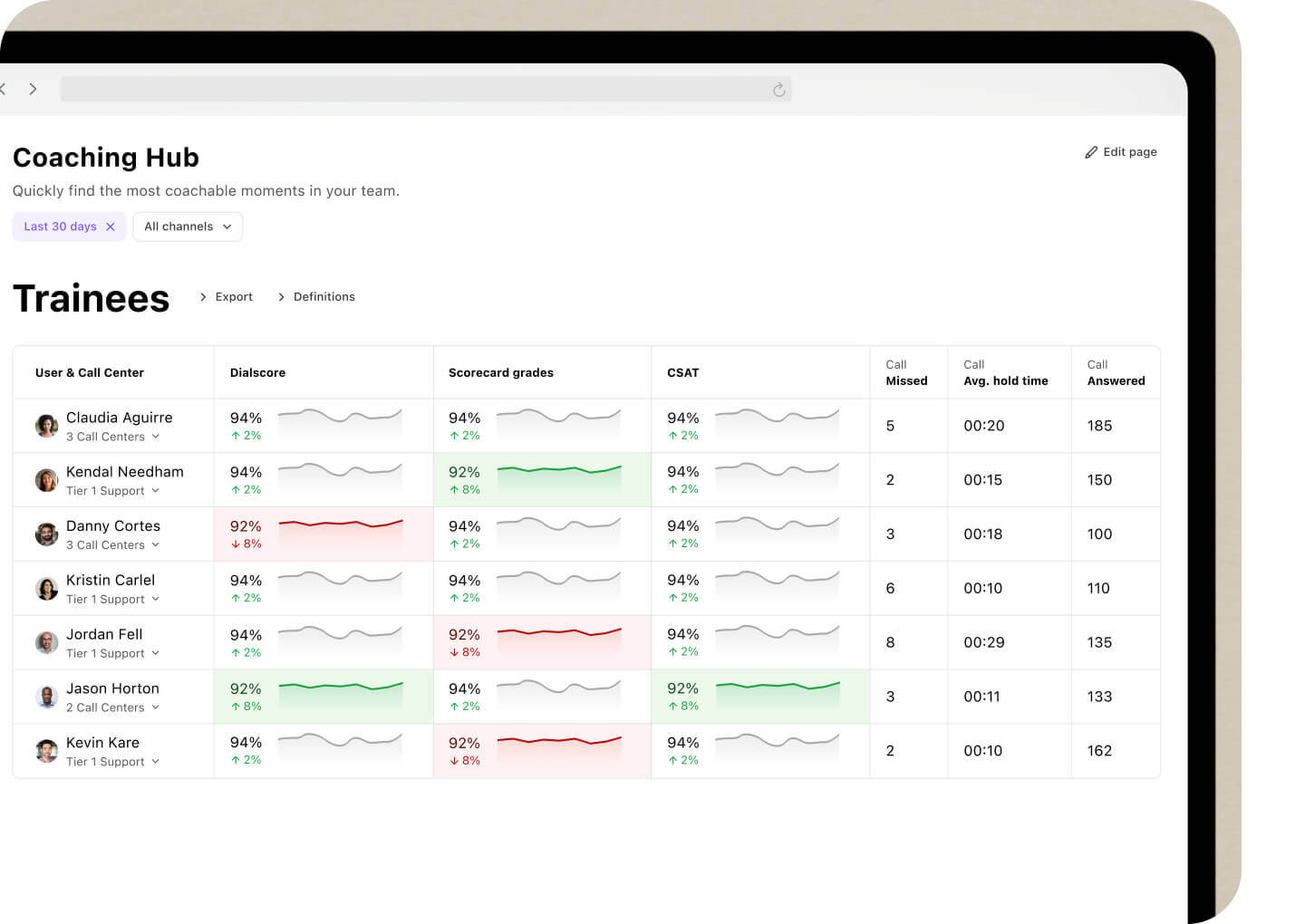Reload the page with the refresh icon
This screenshot has width=1305, height=924.
click(778, 90)
